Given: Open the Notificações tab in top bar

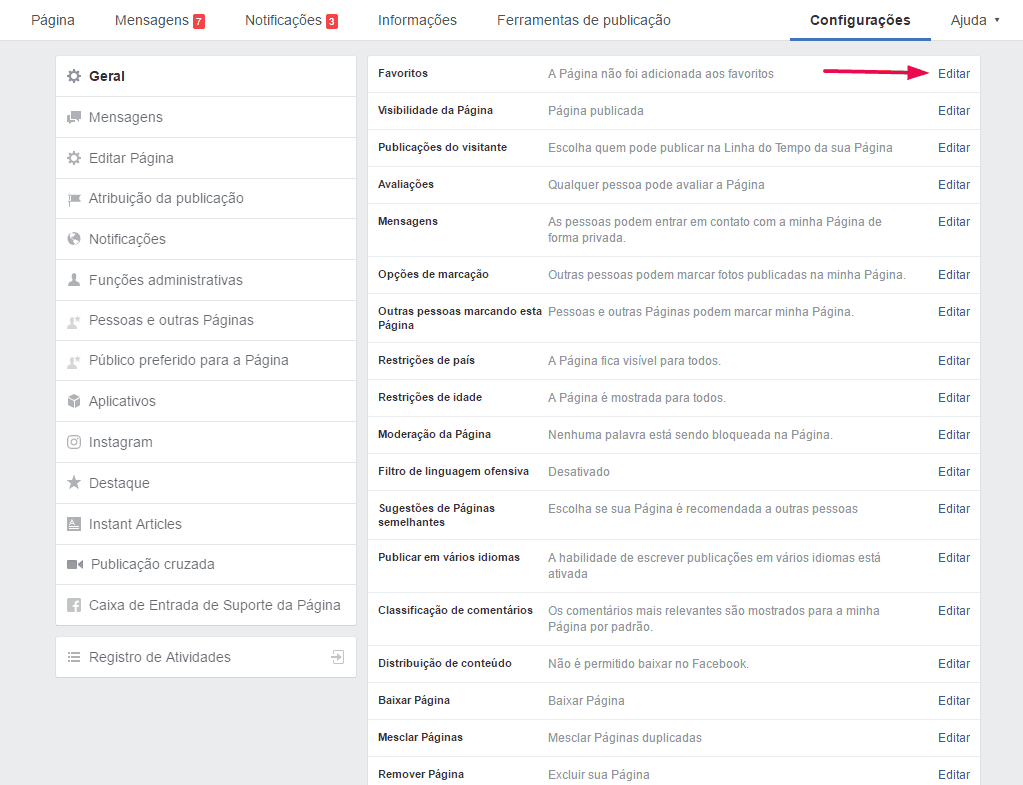Looking at the screenshot, I should [292, 20].
